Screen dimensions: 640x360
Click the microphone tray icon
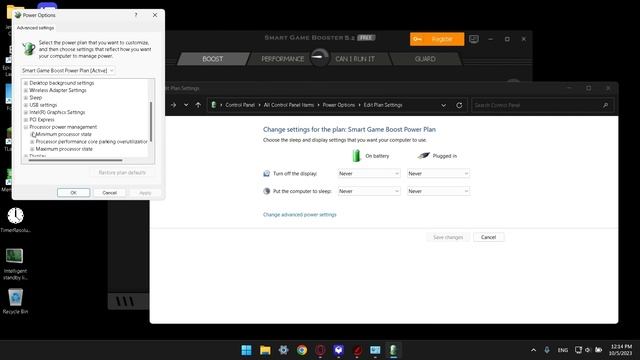point(547,350)
